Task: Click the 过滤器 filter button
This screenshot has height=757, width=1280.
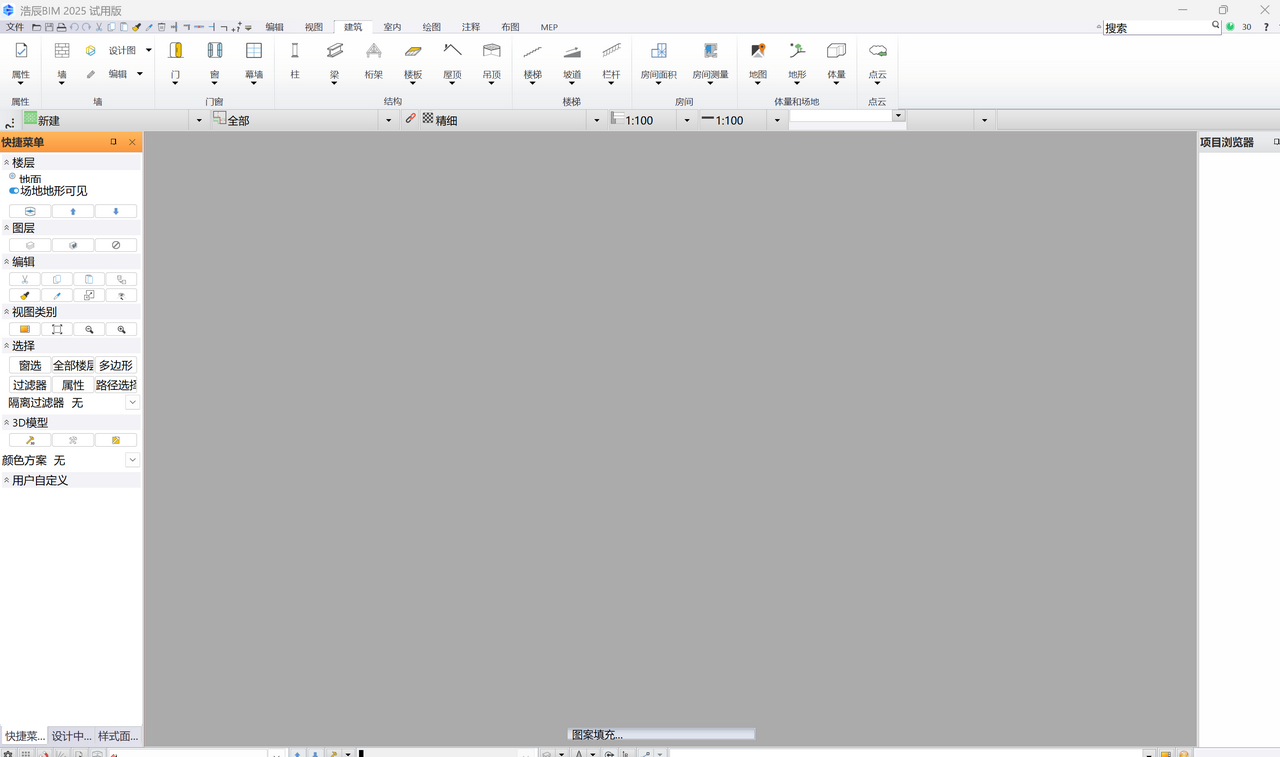Action: 30,385
